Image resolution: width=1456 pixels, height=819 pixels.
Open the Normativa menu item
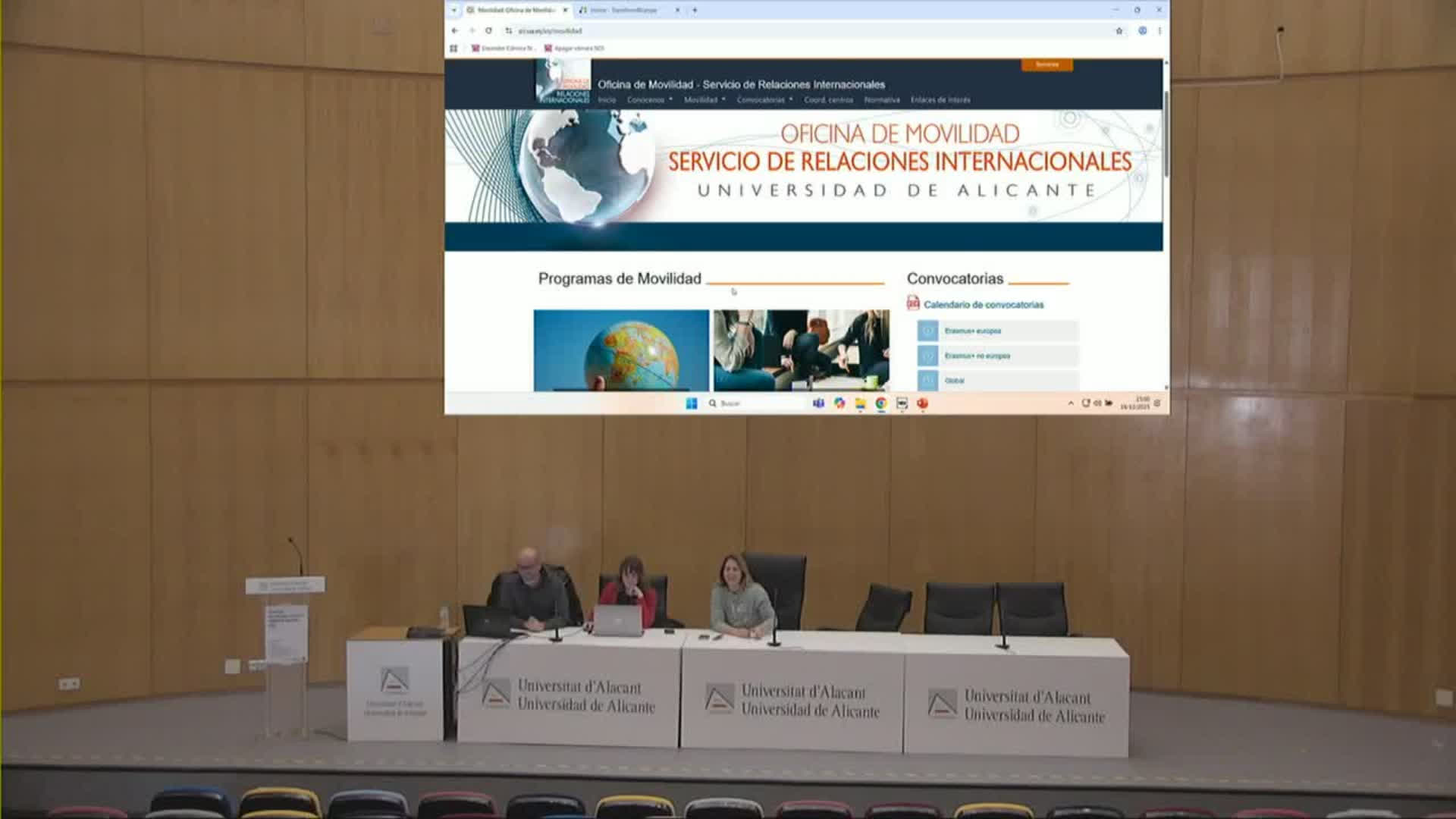882,100
